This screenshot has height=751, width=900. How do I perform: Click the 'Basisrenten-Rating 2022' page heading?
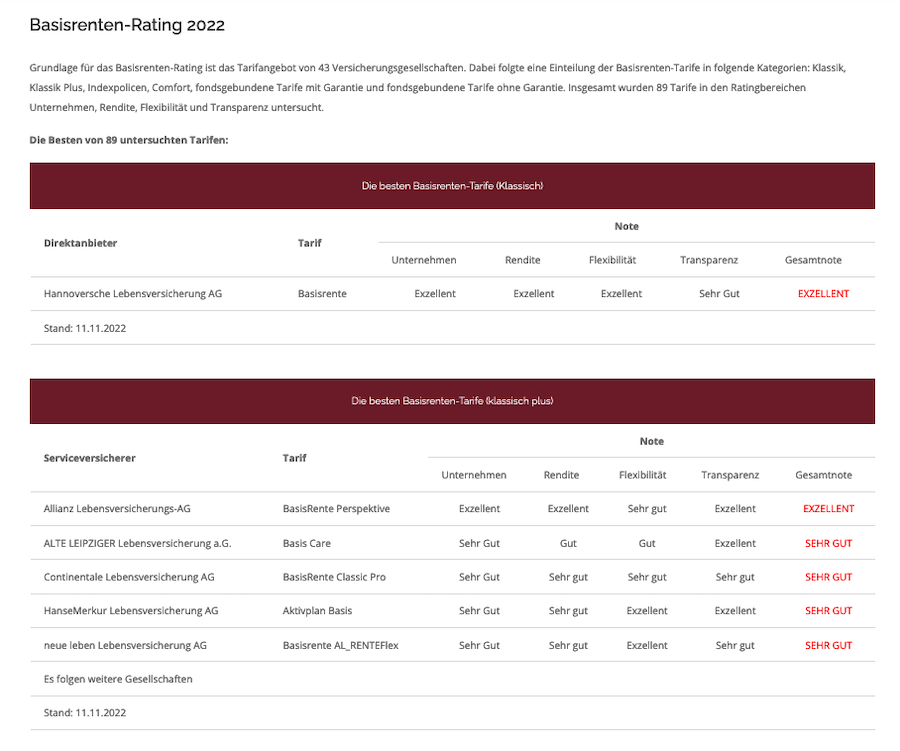pos(127,25)
